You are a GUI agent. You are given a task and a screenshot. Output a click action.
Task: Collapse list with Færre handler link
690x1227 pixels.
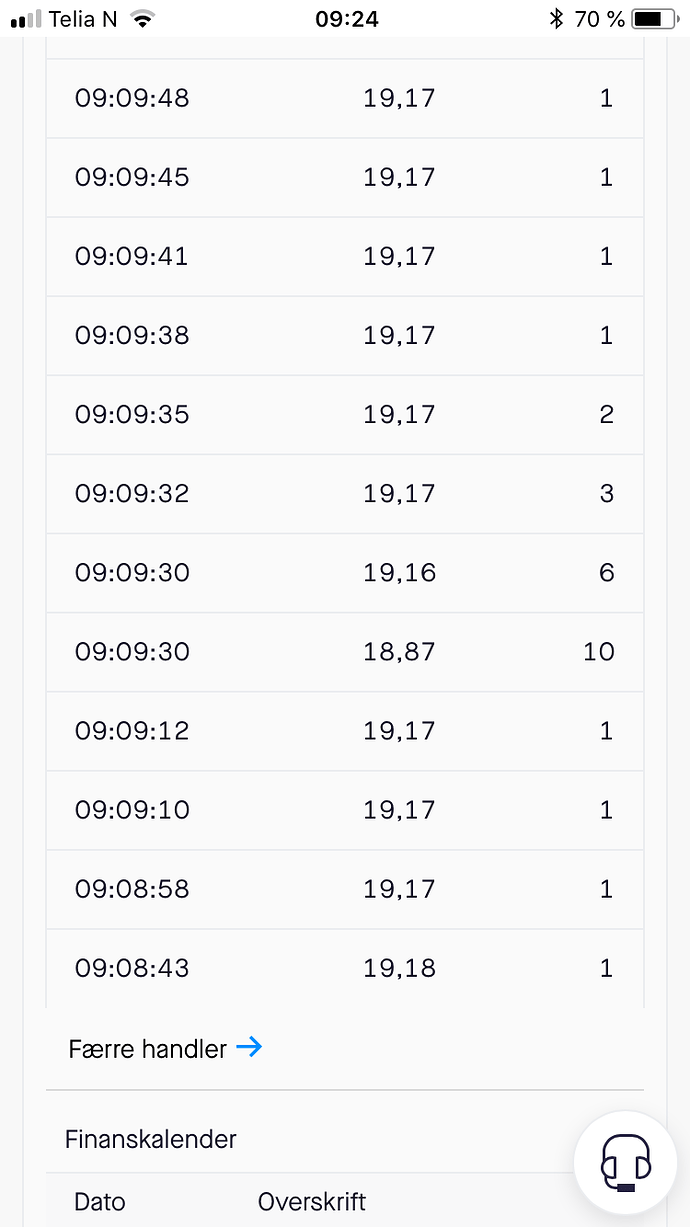tap(165, 1048)
